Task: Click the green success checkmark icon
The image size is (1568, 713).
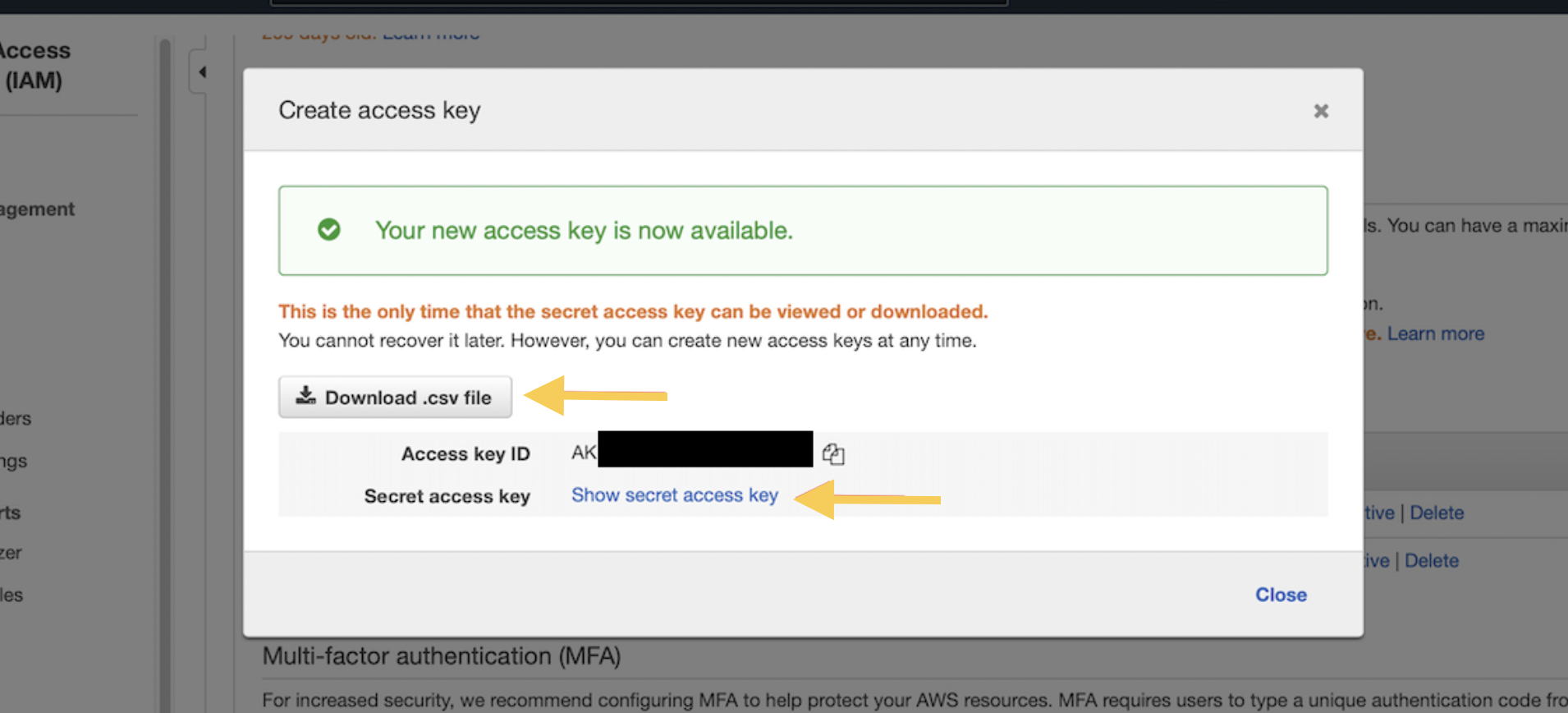Action: 329,229
